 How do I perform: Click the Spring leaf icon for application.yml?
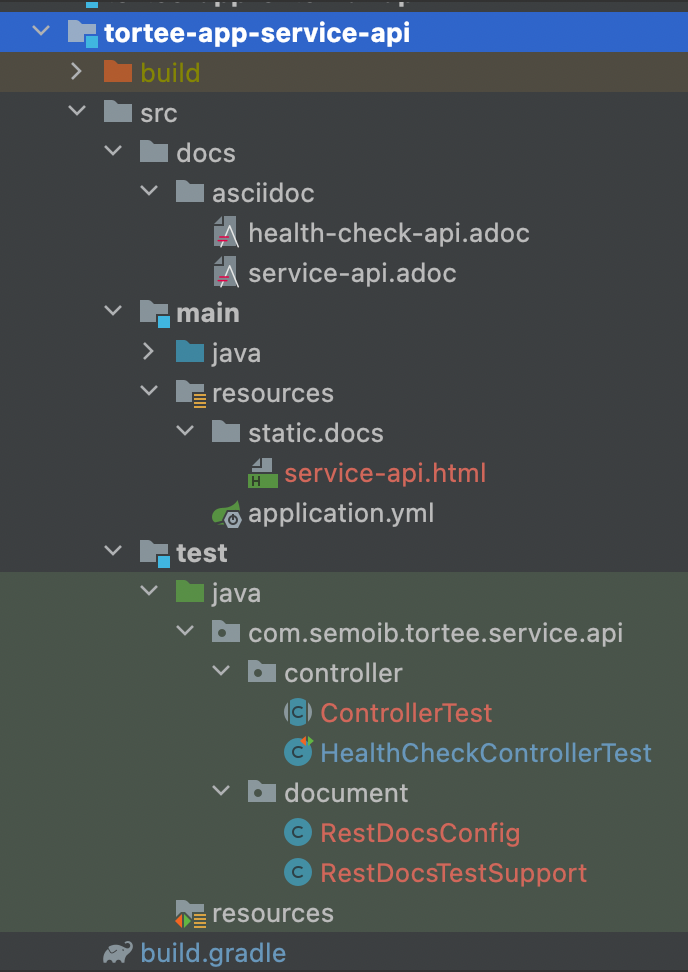pyautogui.click(x=226, y=514)
